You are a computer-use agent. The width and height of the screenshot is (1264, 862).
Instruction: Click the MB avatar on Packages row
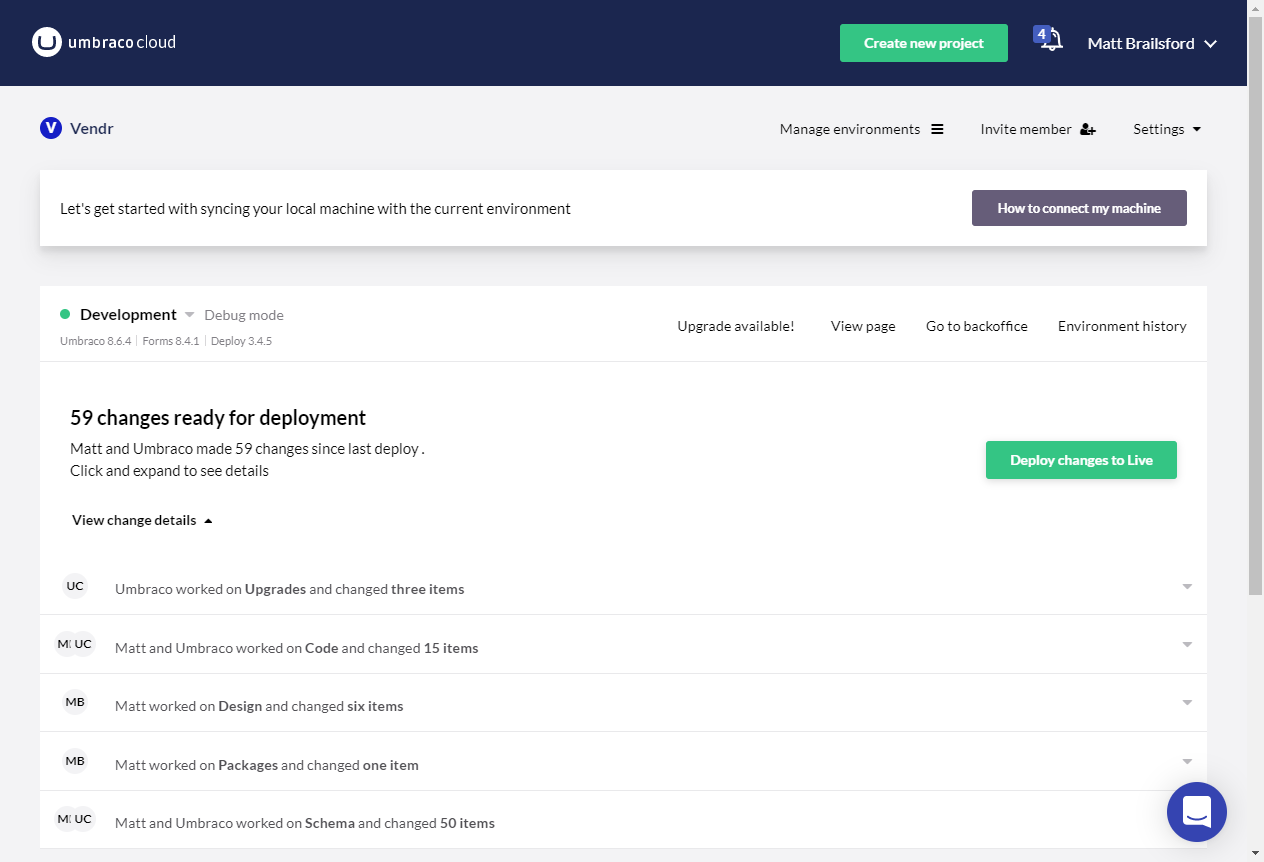click(75, 762)
